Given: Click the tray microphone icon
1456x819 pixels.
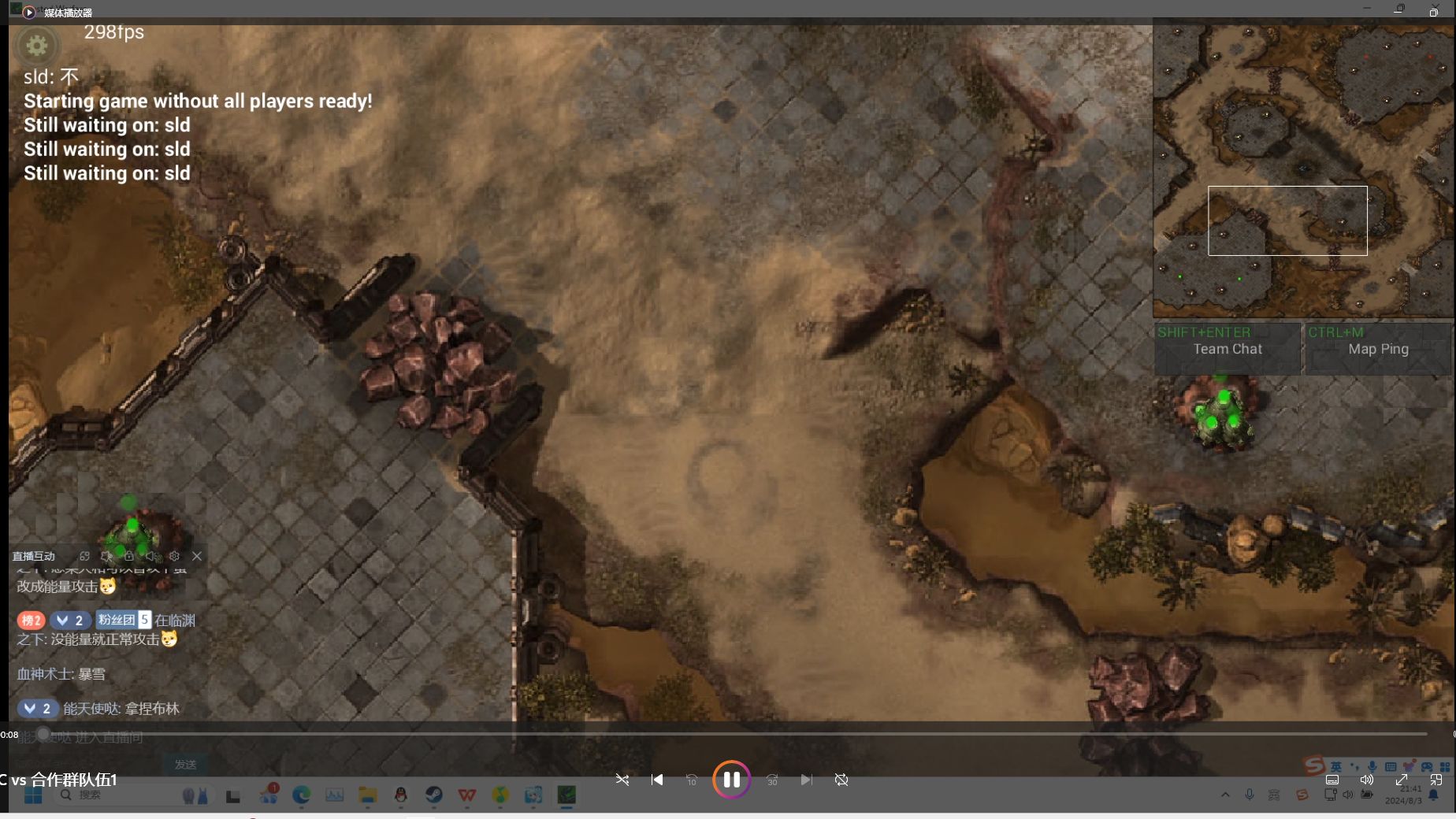Looking at the screenshot, I should click(1250, 795).
